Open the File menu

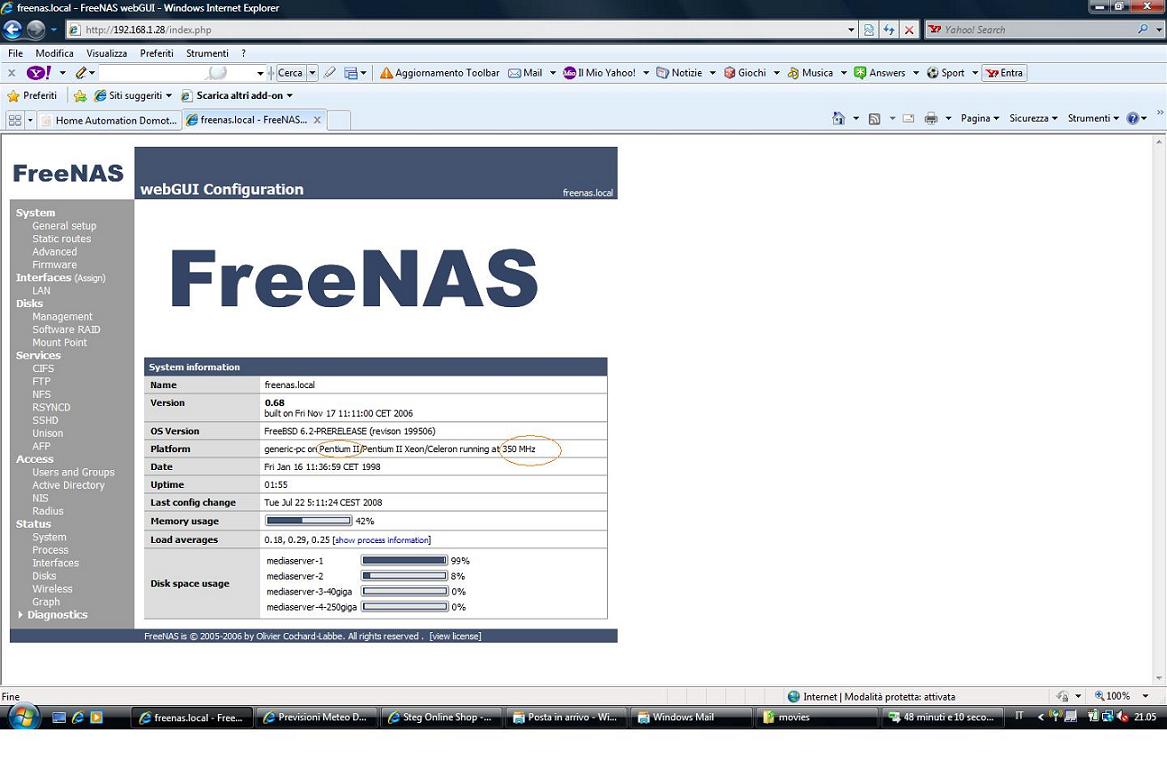click(x=16, y=54)
